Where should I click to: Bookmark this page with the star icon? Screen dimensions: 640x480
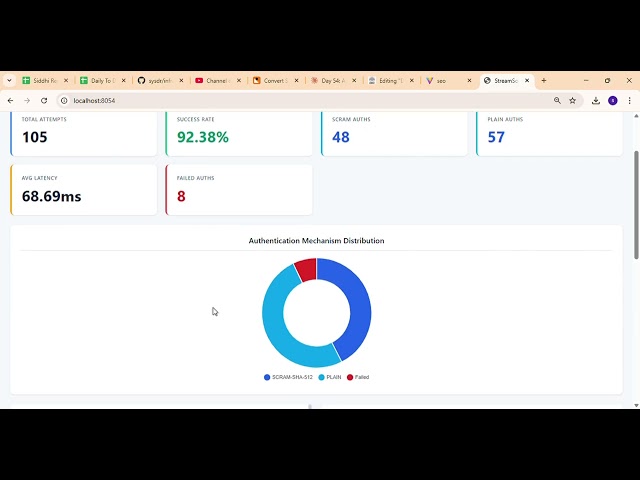click(x=573, y=100)
